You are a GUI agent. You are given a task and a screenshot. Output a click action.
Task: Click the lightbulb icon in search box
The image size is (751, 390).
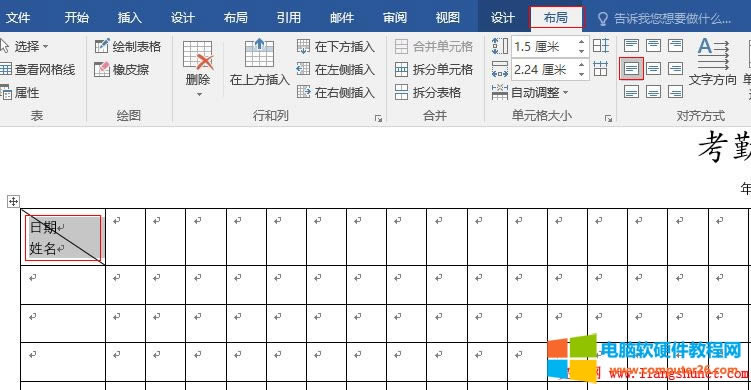pos(603,19)
